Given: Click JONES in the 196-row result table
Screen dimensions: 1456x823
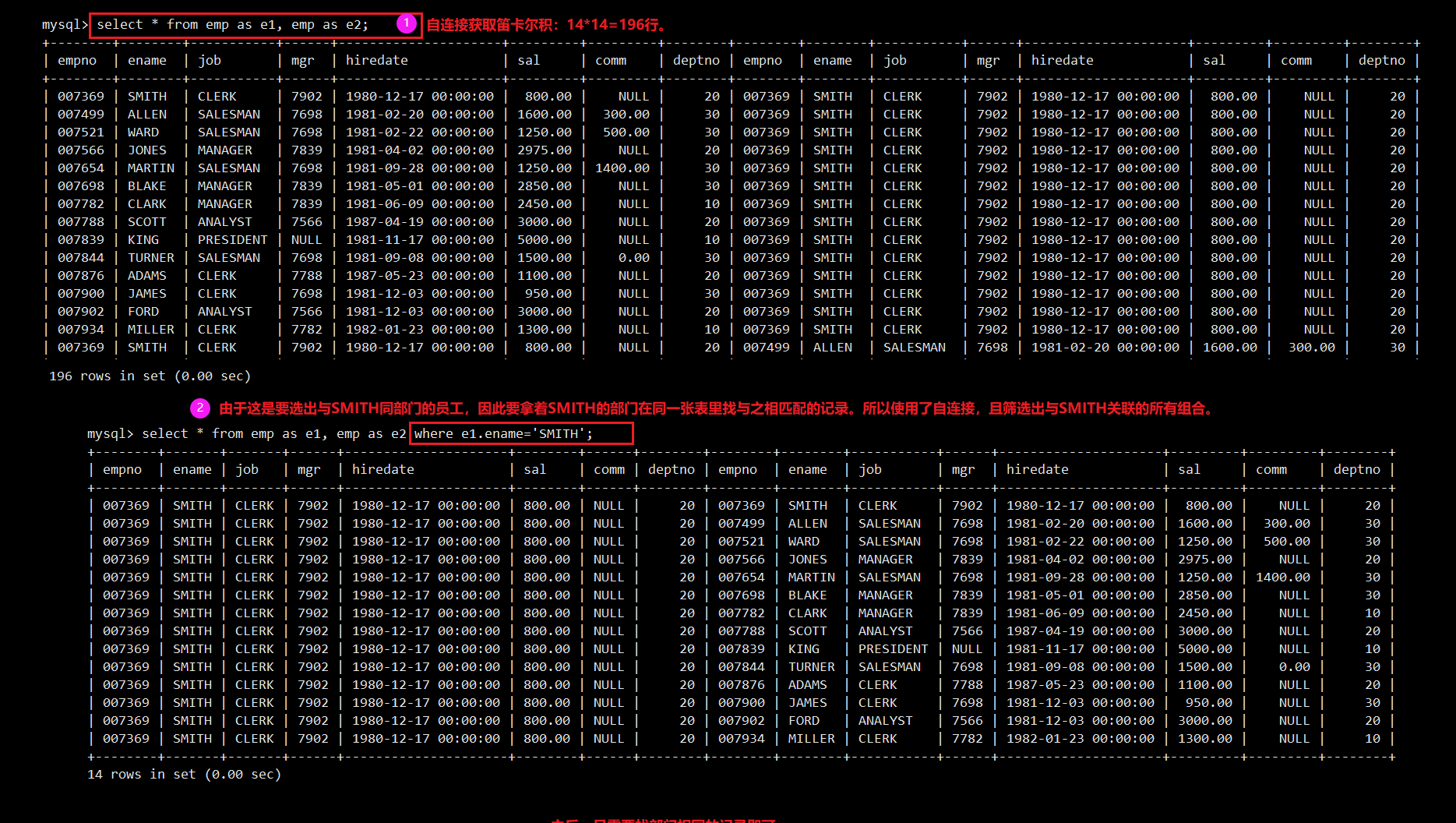Looking at the screenshot, I should click(x=147, y=150).
